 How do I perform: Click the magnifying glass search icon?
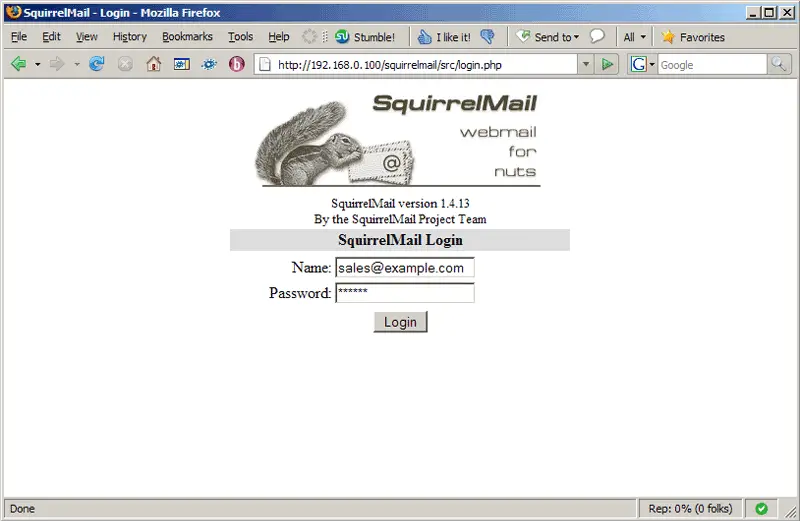pyautogui.click(x=779, y=64)
